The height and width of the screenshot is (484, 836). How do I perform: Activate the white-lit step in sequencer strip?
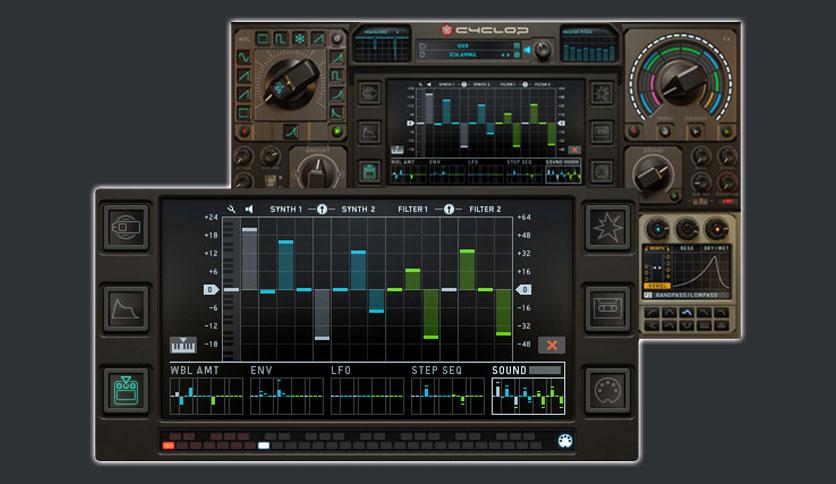pos(263,446)
